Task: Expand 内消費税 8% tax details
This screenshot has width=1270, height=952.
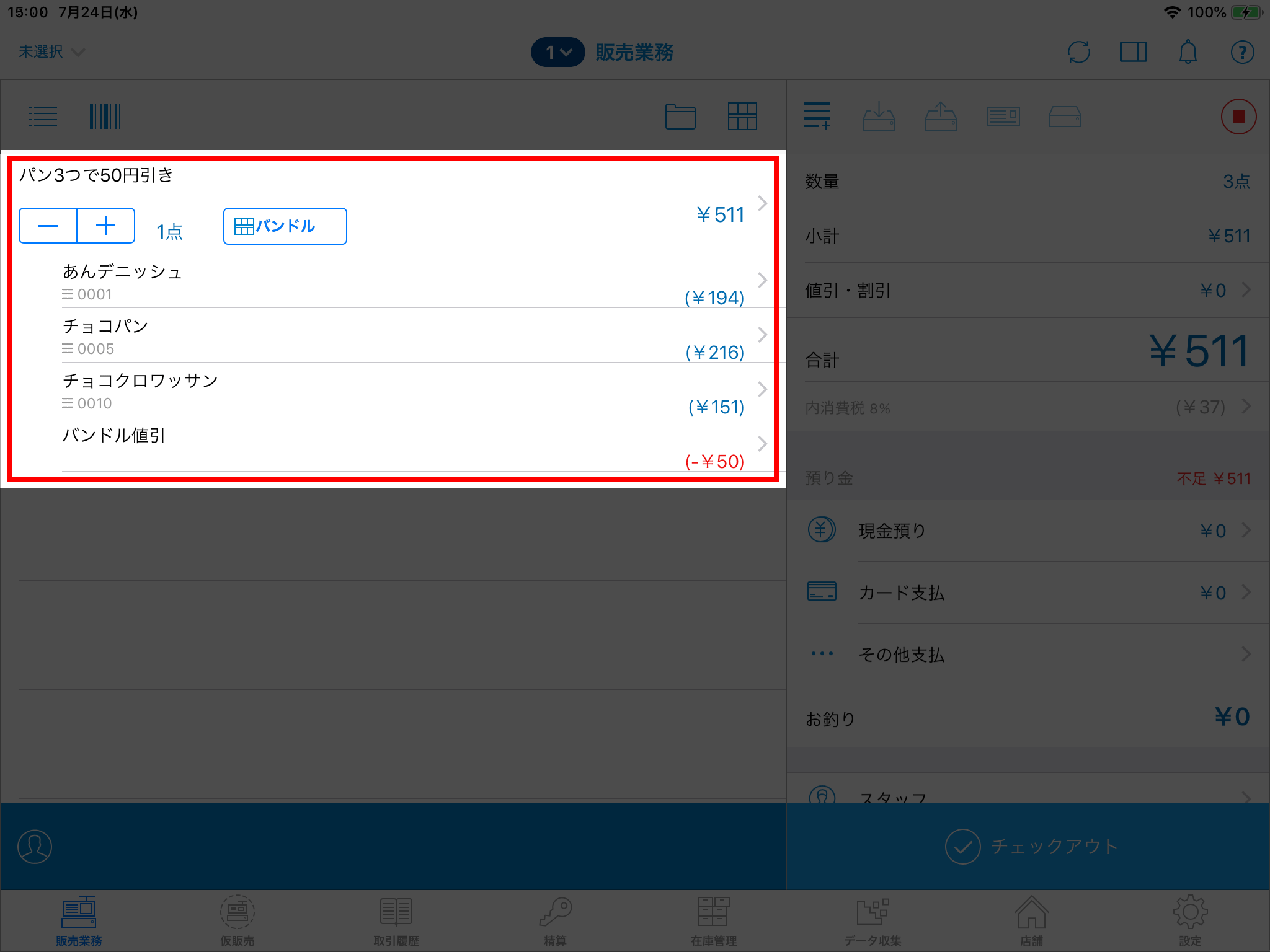Action: click(1028, 407)
